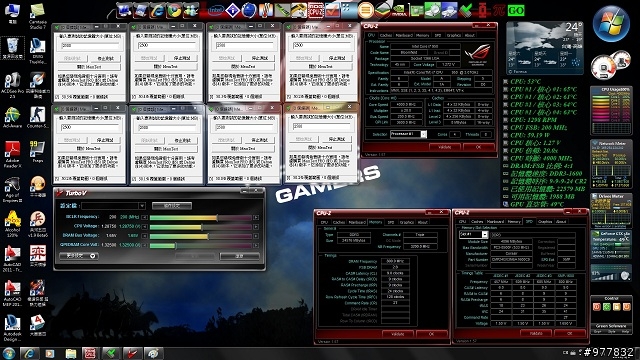
Task: Open Alcohol 120% desktop shortcut
Action: coord(13,224)
